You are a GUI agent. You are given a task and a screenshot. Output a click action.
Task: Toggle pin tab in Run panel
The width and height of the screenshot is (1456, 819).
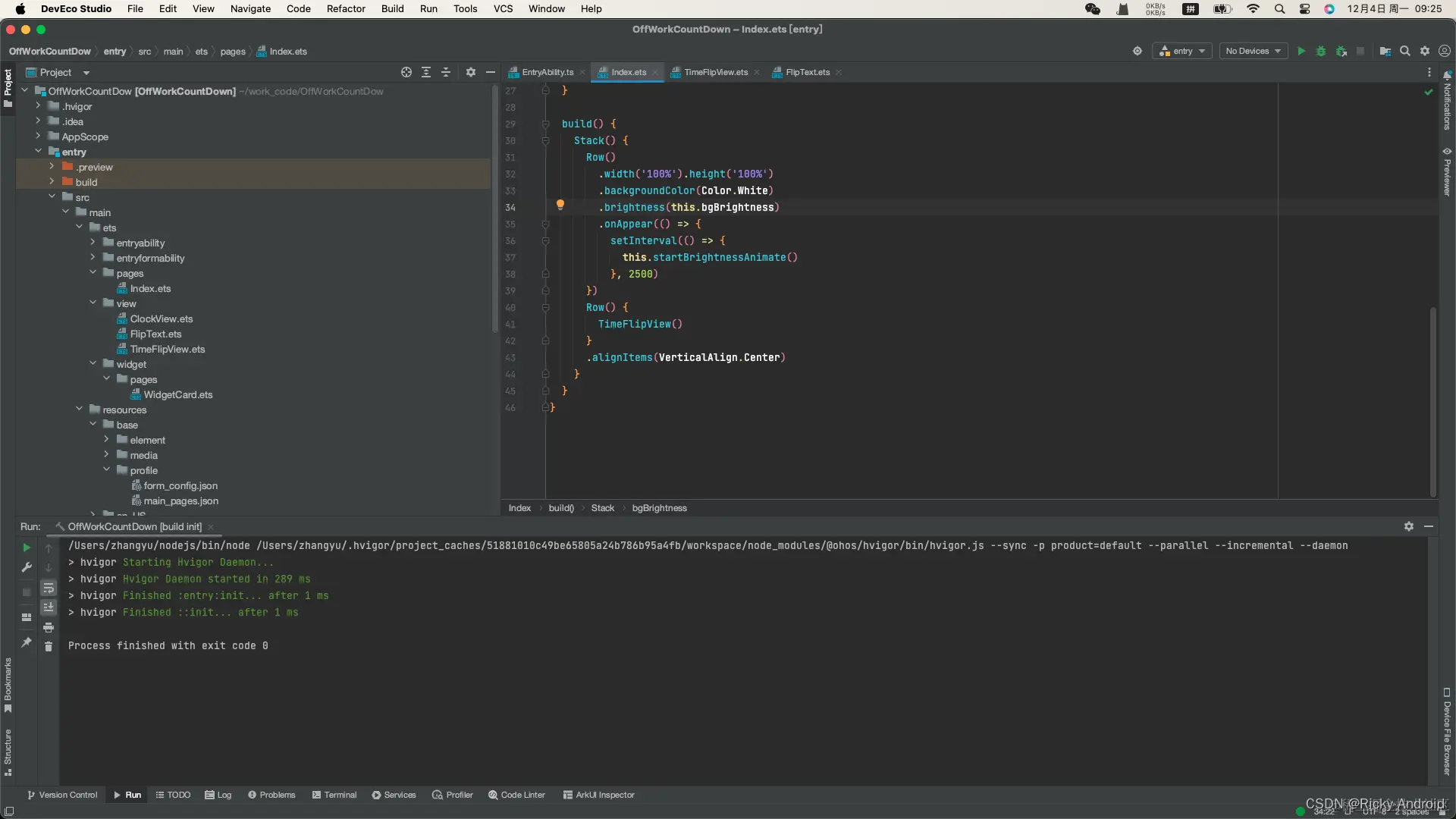tap(27, 642)
